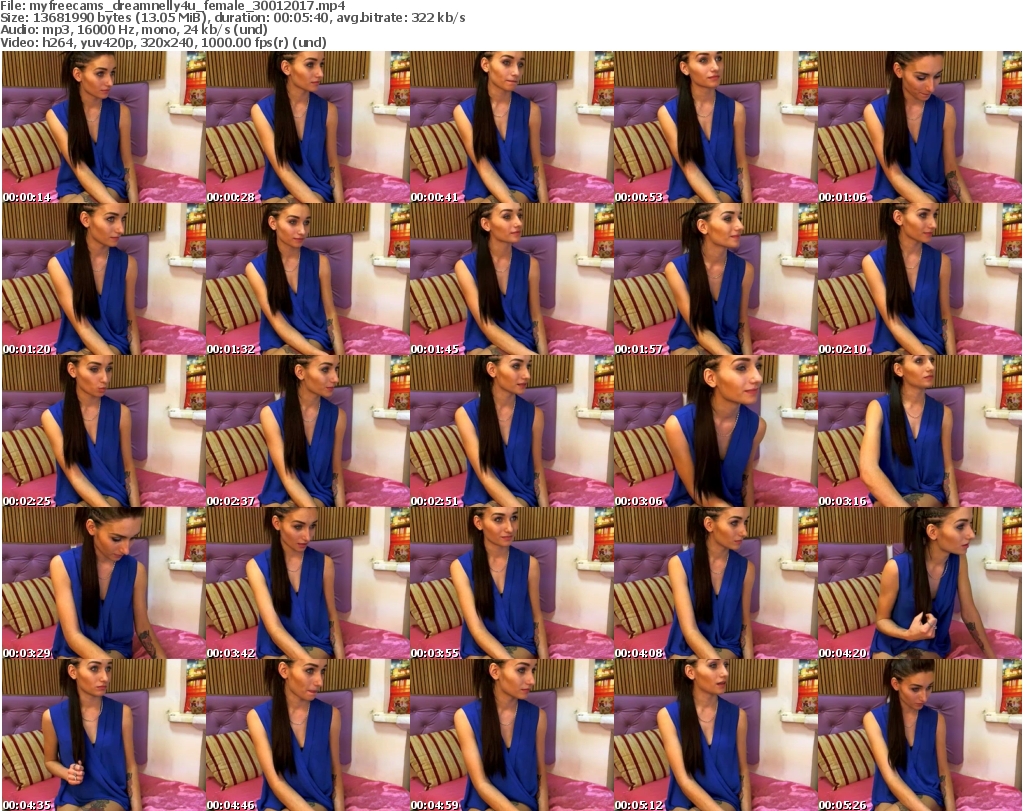Viewport: 1024px width, 811px height.
Task: Select the thumbnail frame stamped 00:00:14
Action: pyautogui.click(x=104, y=127)
